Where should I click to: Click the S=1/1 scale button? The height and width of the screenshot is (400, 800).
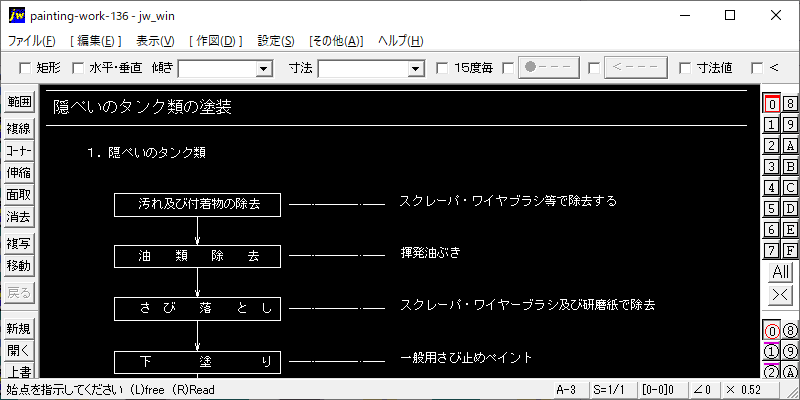click(613, 390)
